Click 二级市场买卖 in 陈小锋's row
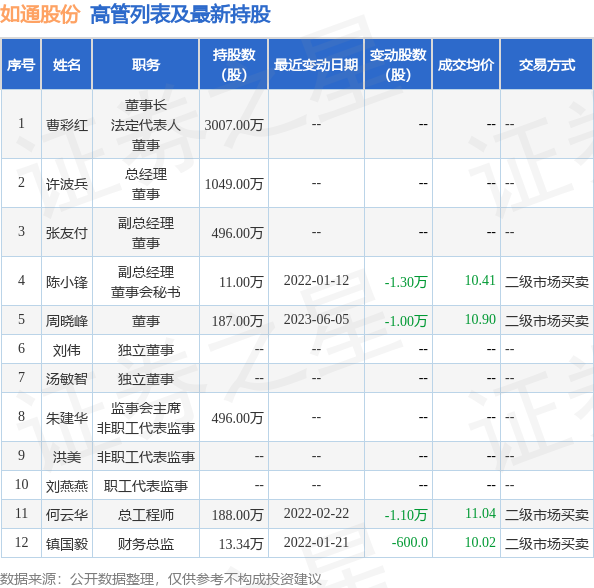The image size is (594, 588). click(x=547, y=281)
